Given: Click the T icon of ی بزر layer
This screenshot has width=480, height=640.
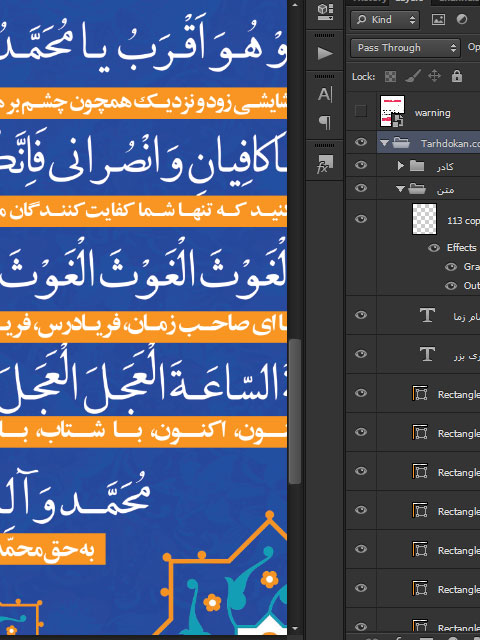Looking at the screenshot, I should pyautogui.click(x=427, y=354).
